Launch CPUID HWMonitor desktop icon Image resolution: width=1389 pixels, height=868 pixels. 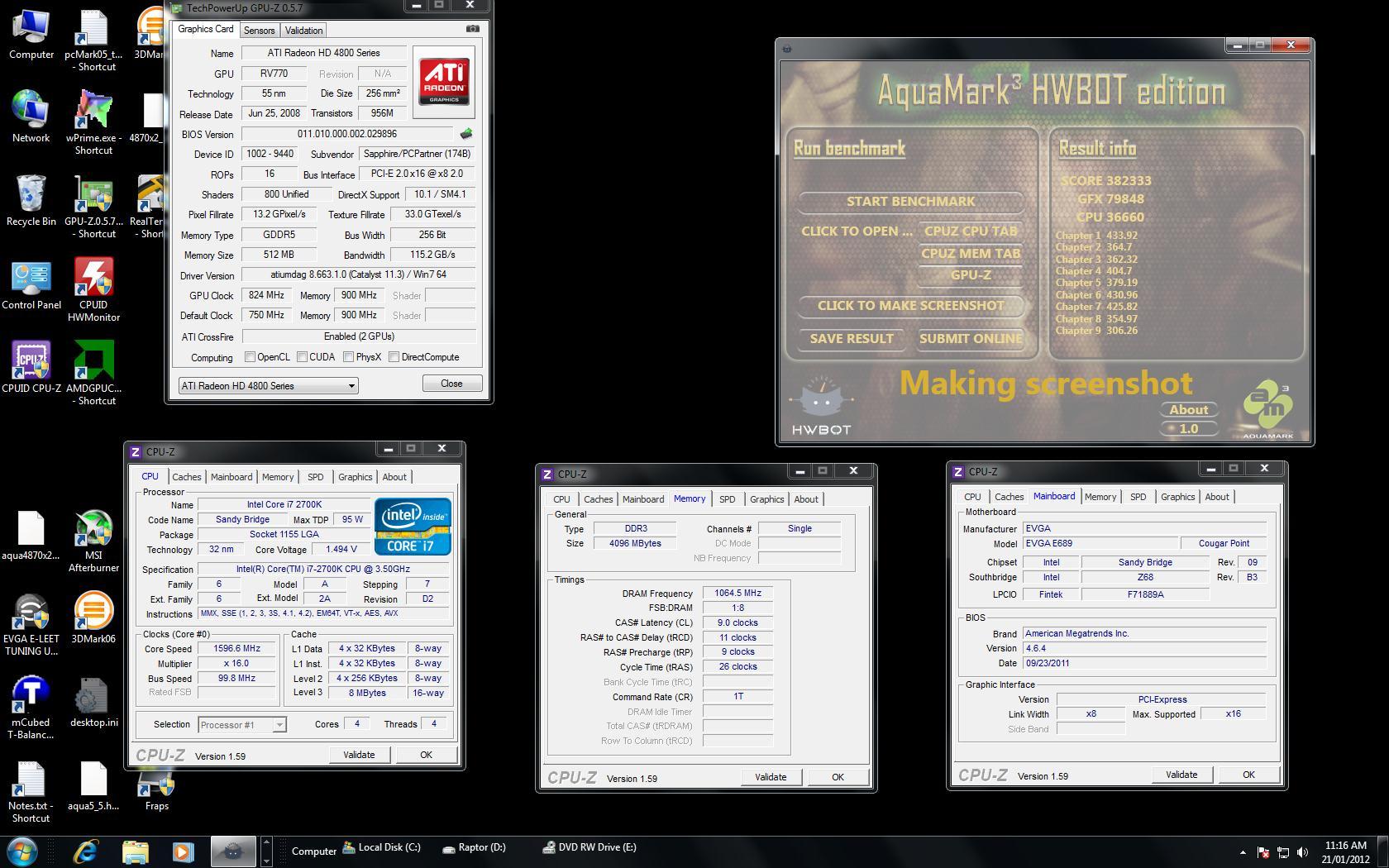tap(93, 289)
